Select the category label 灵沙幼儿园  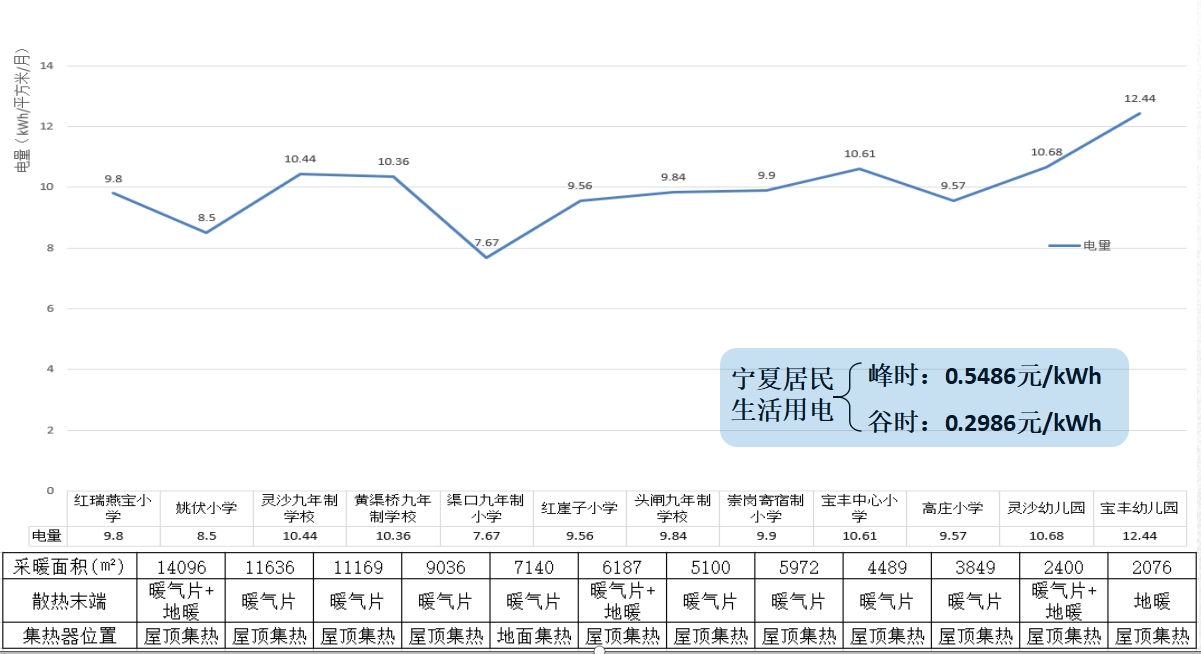1046,508
